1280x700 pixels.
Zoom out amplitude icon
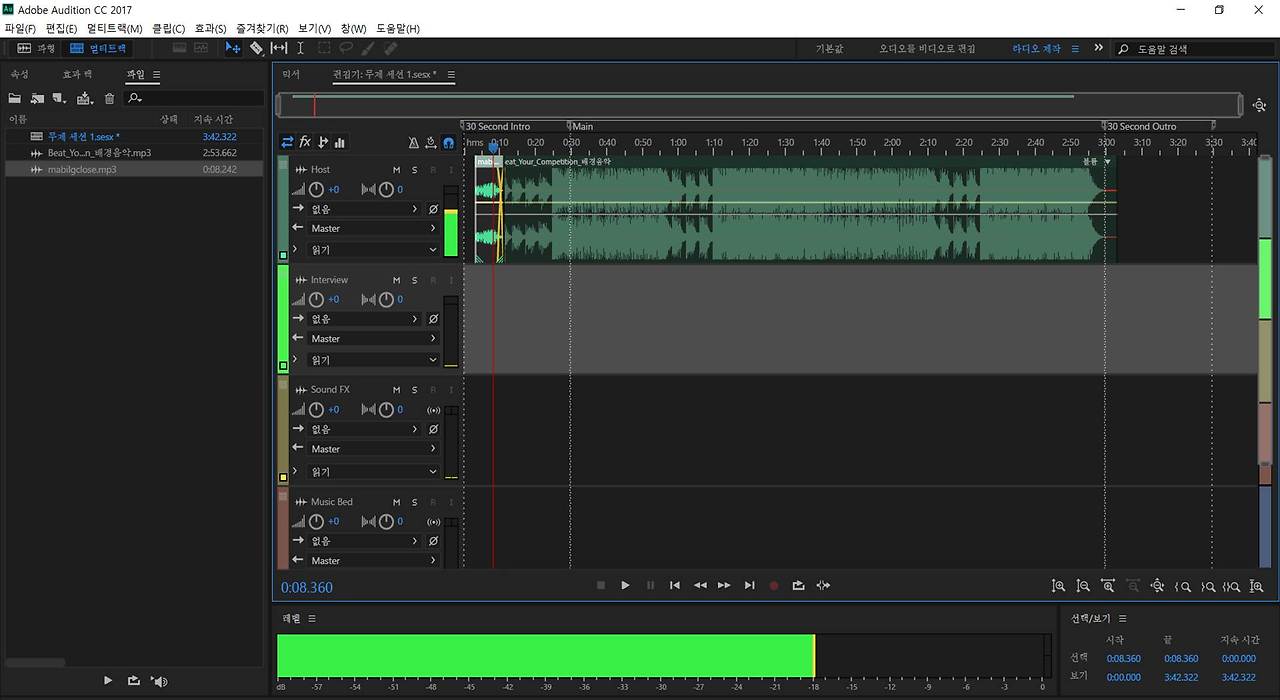tap(1083, 586)
